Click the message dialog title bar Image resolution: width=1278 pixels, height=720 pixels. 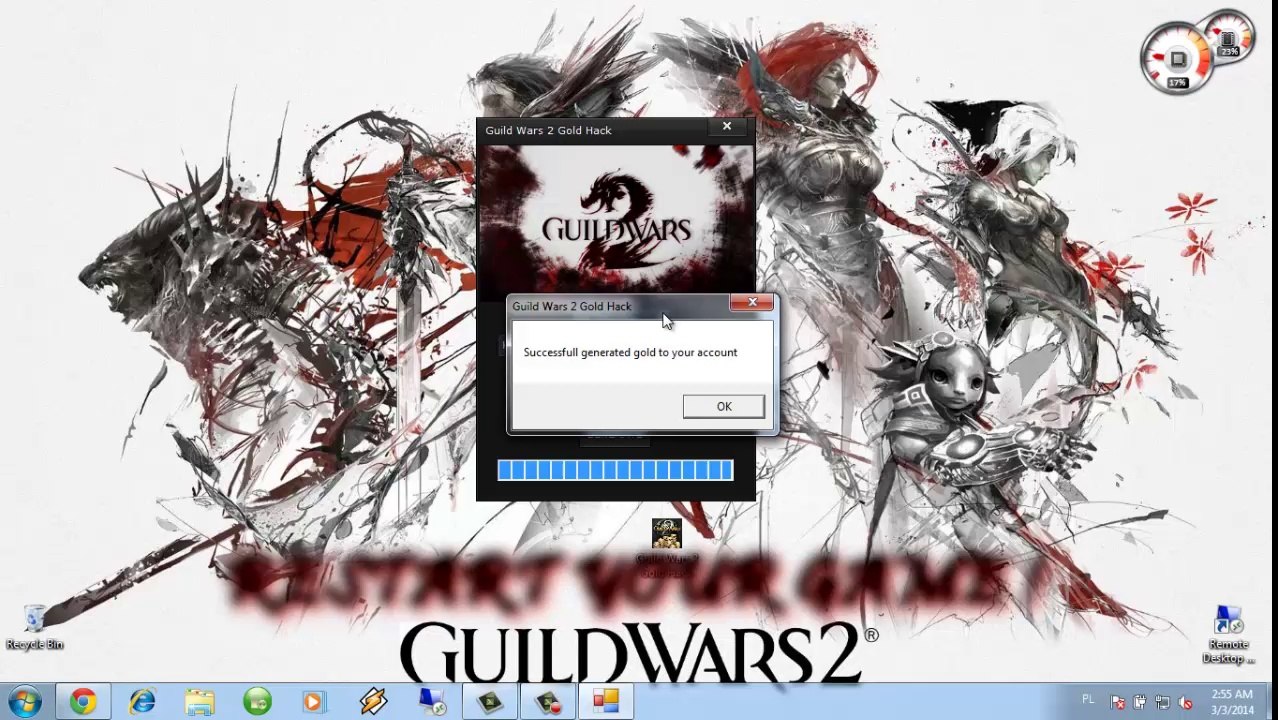tap(620, 306)
